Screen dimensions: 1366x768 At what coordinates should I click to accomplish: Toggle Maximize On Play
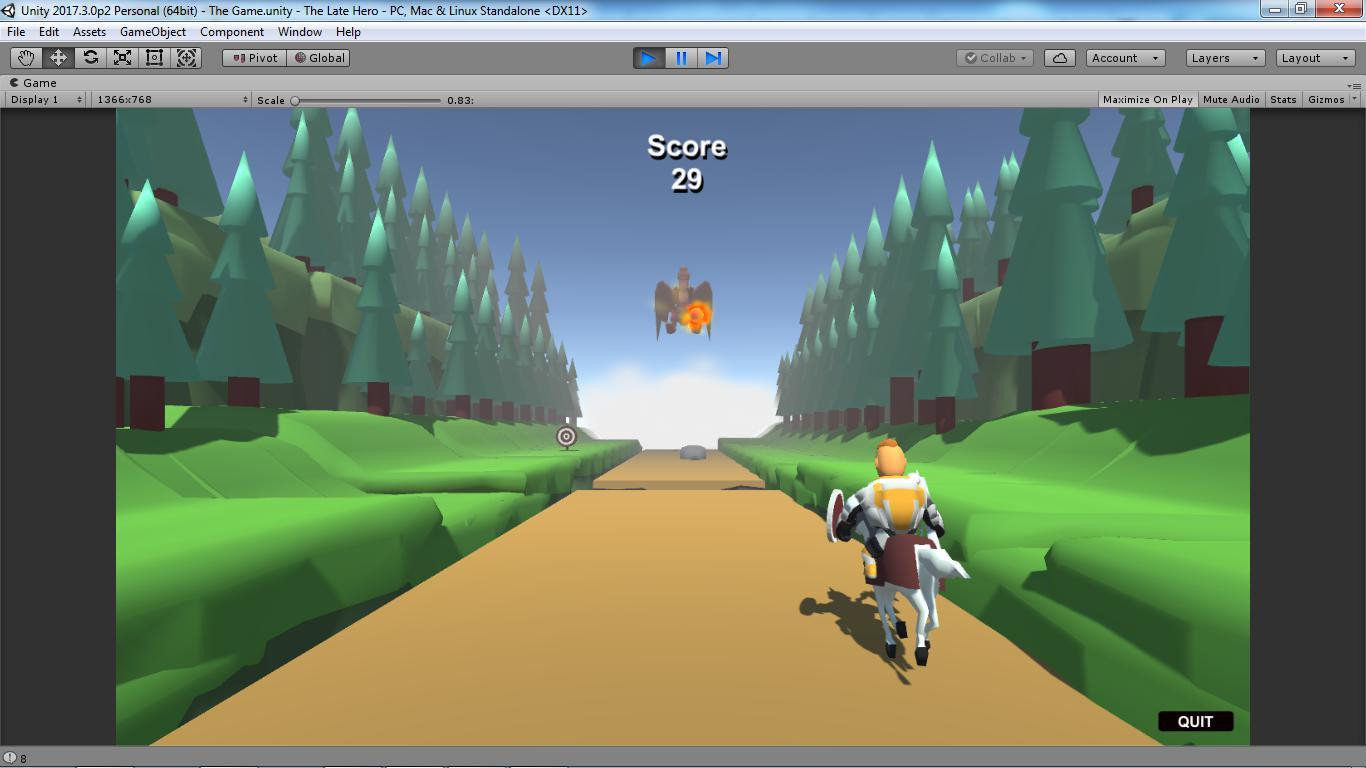point(1147,99)
